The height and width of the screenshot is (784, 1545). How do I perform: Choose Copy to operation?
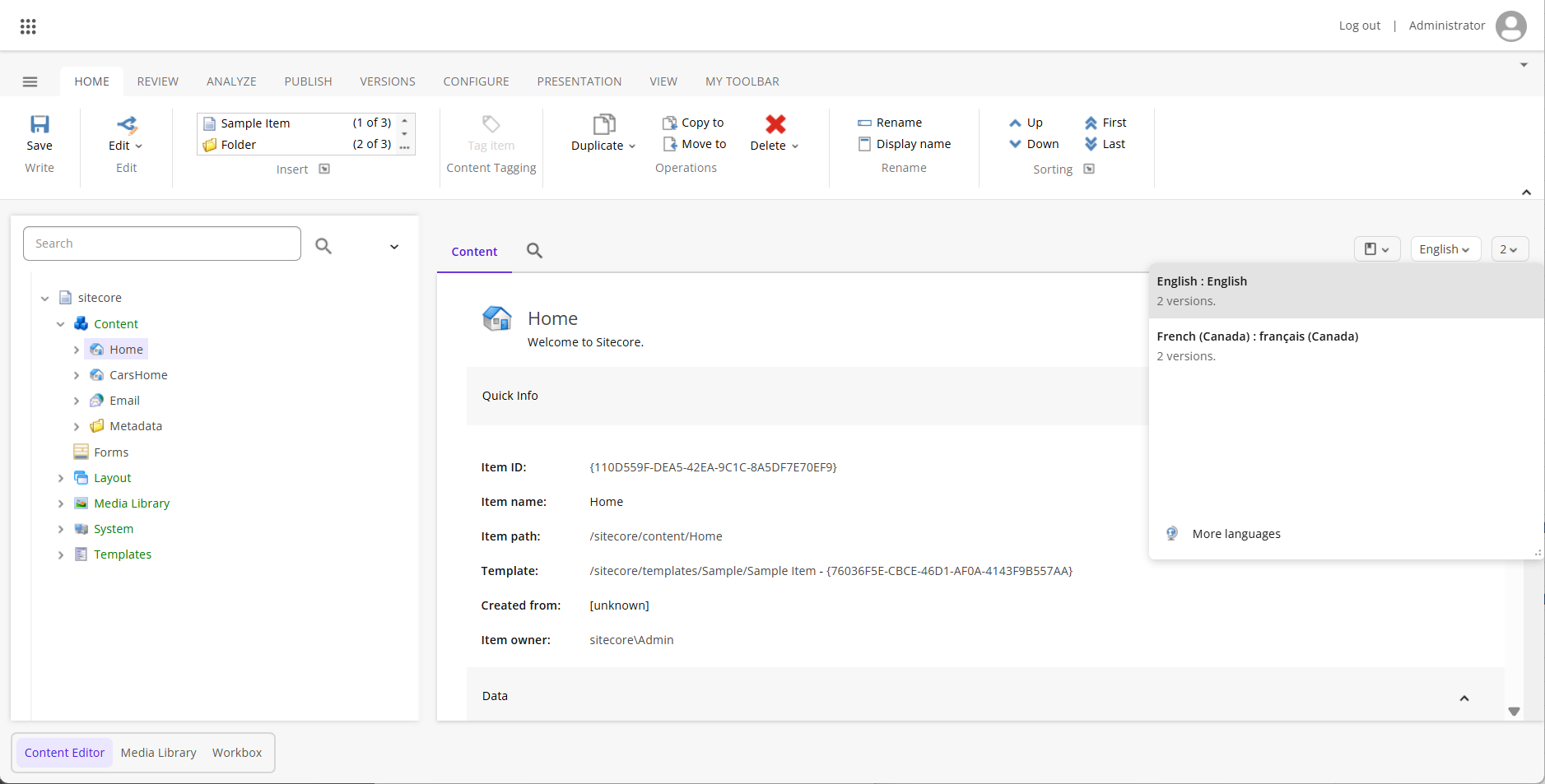(693, 123)
